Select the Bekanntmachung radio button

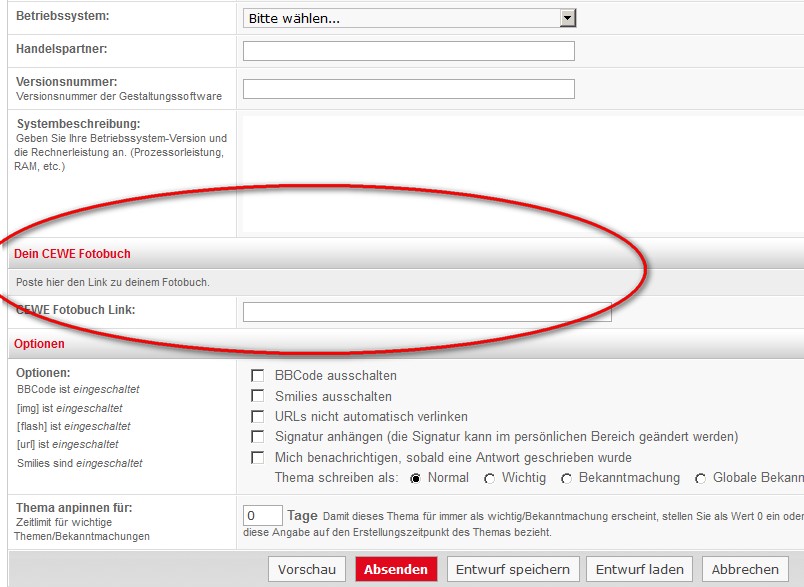(x=566, y=478)
